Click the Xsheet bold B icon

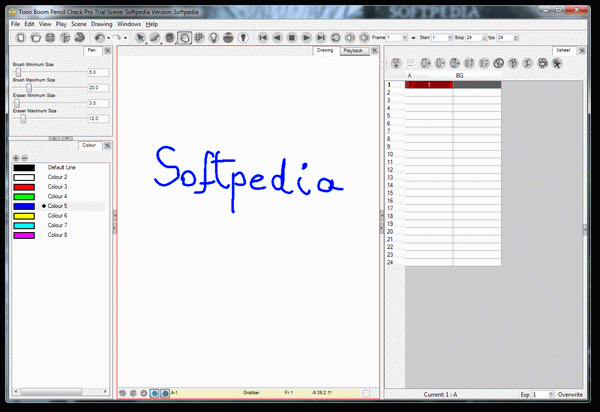pos(513,63)
